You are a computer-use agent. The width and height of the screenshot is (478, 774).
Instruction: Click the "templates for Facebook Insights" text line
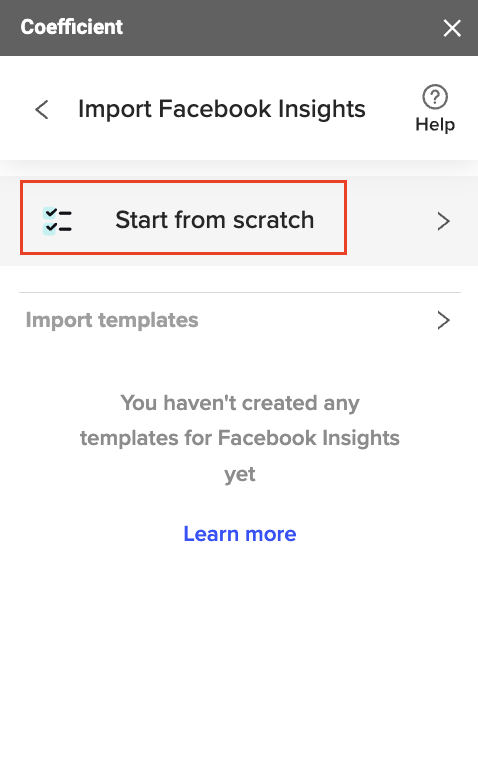click(x=240, y=438)
